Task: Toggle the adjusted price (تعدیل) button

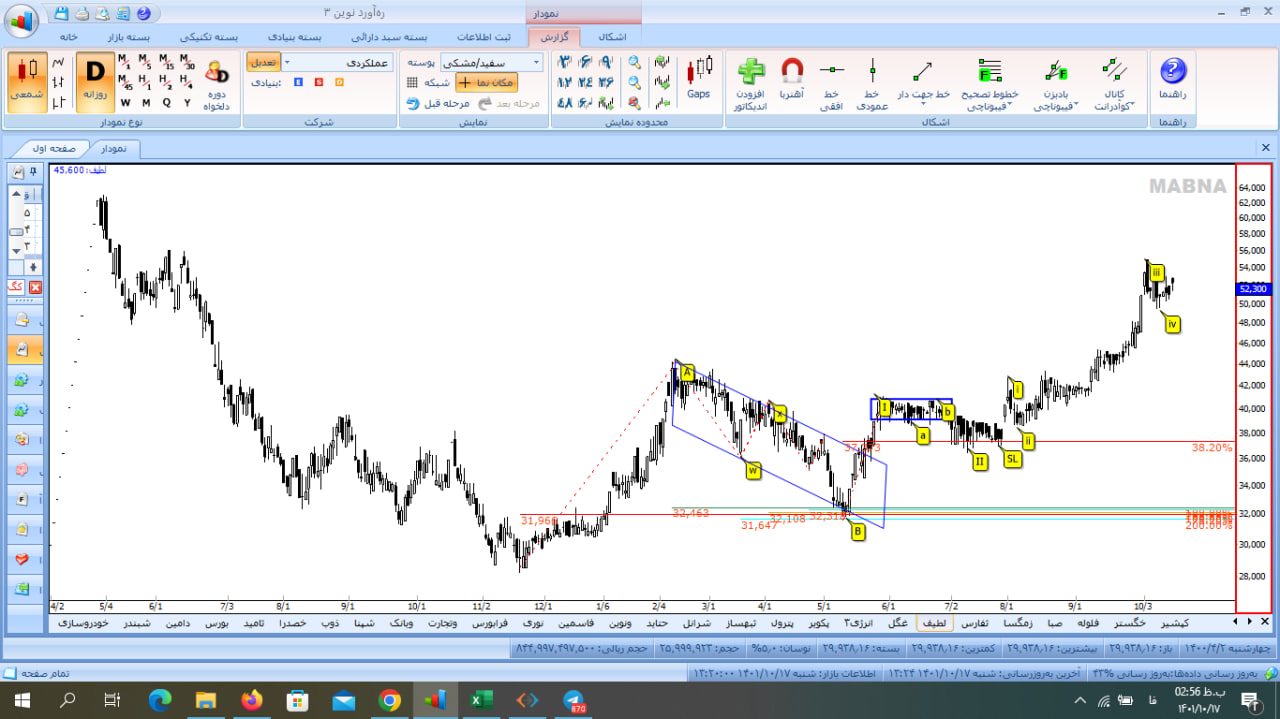Action: [x=264, y=62]
